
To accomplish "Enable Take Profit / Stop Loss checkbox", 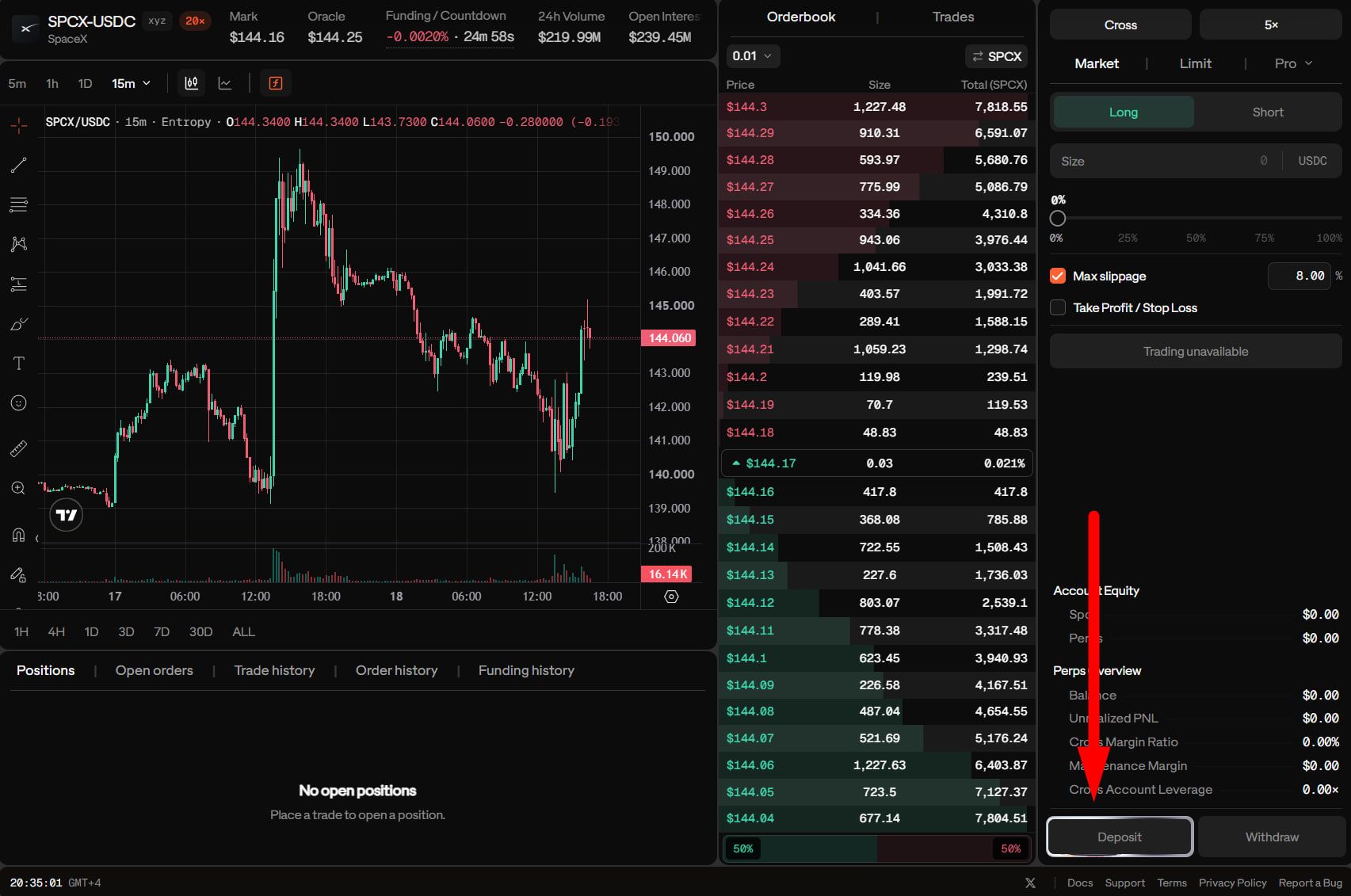I will click(1058, 307).
